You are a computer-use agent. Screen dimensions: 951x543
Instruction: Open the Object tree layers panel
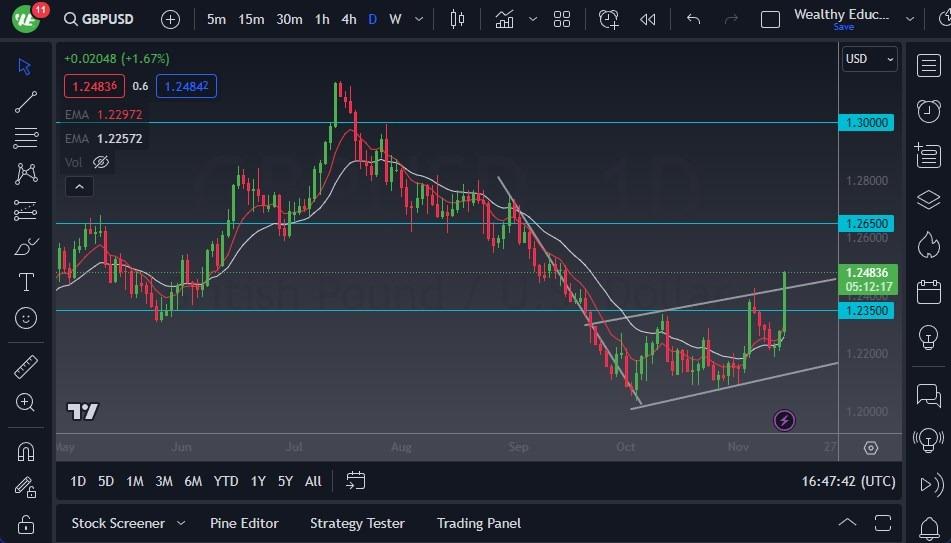coord(929,200)
